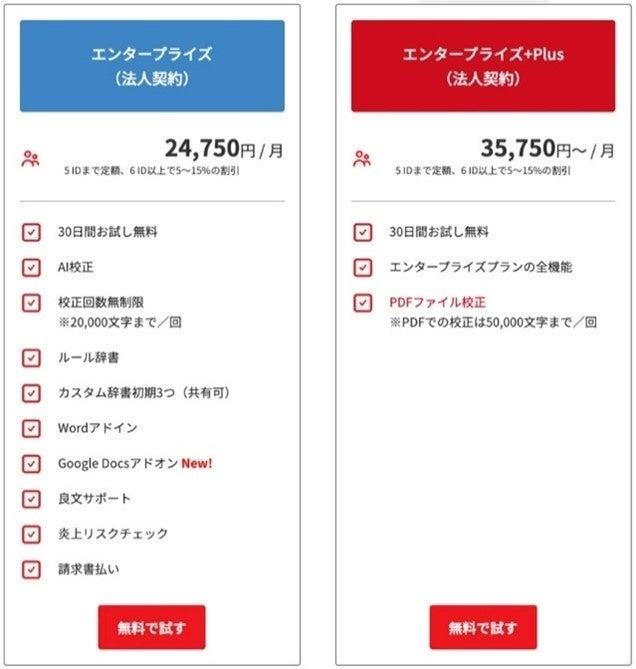Image resolution: width=636 pixels, height=669 pixels.
Task: Click the 炎上リスクチェック checkmark
Action: (x=31, y=534)
